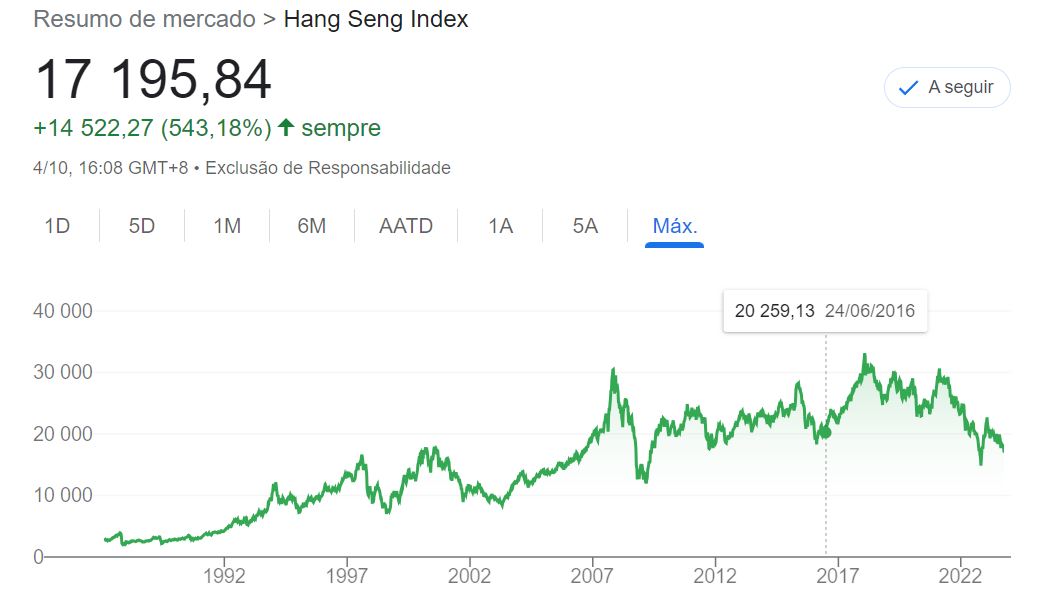Click the 40 000 y-axis label
1039x594 pixels.
coord(62,311)
